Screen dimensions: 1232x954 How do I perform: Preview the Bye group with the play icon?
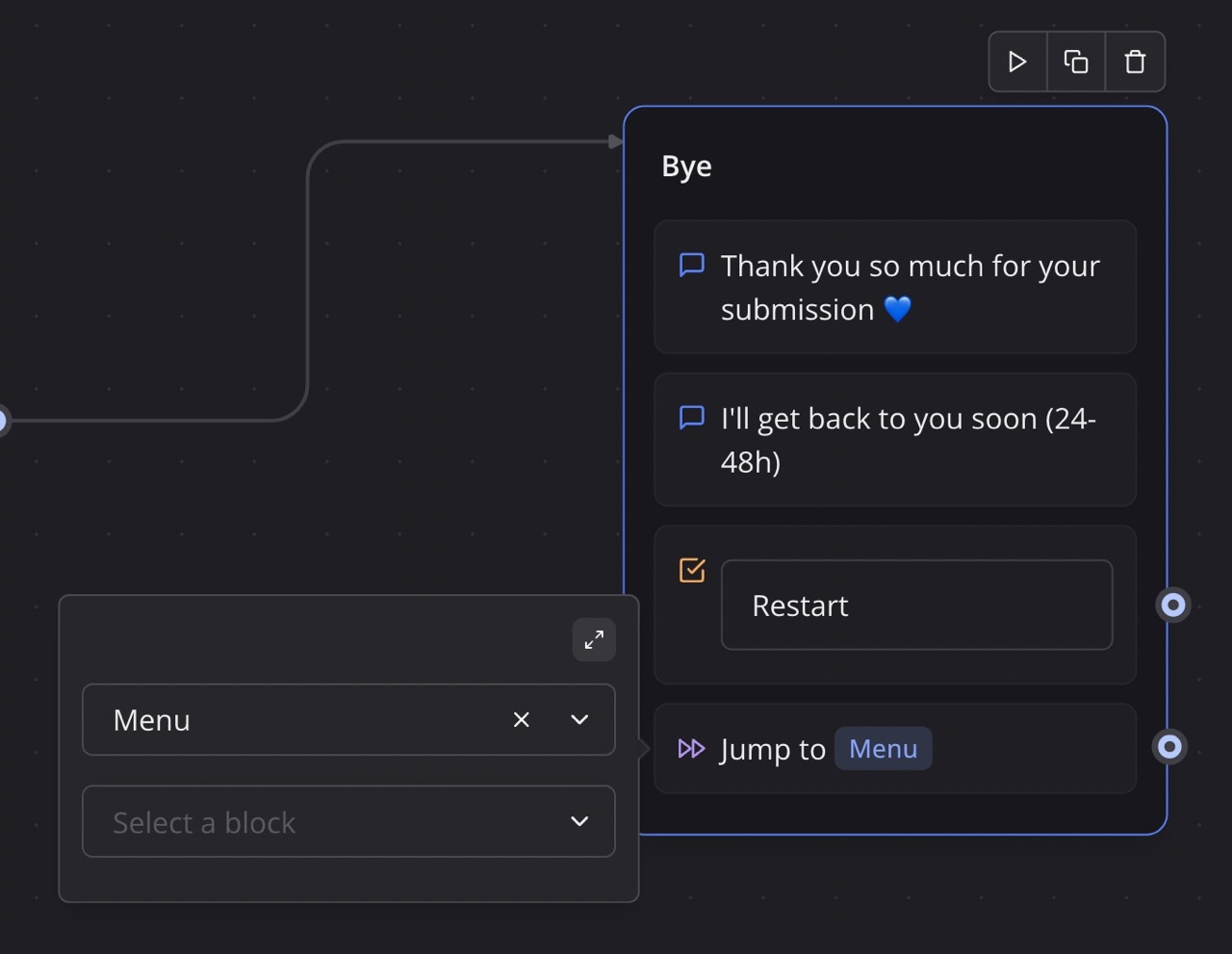1017,62
